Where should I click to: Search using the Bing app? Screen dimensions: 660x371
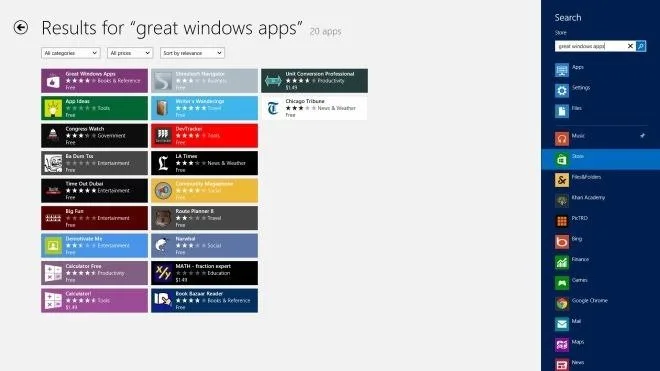click(x=601, y=241)
